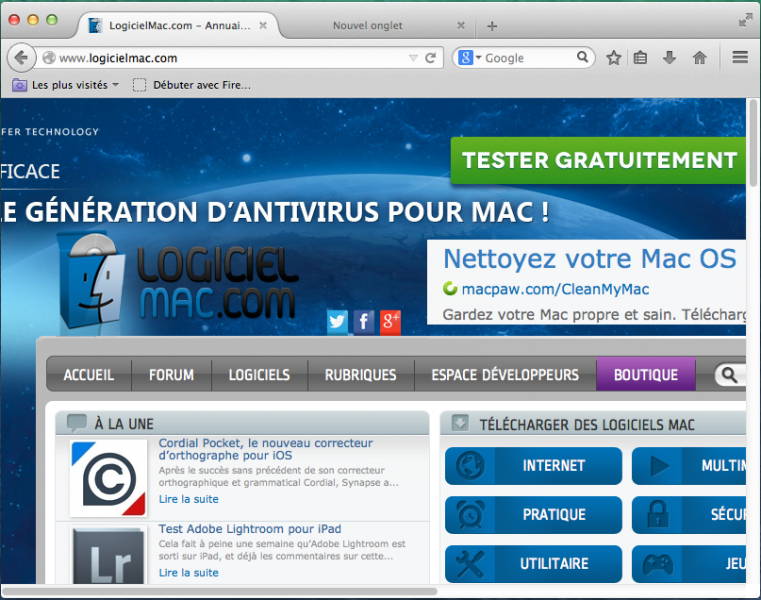This screenshot has width=761, height=600.
Task: Open the Google Plus social icon
Action: point(390,321)
